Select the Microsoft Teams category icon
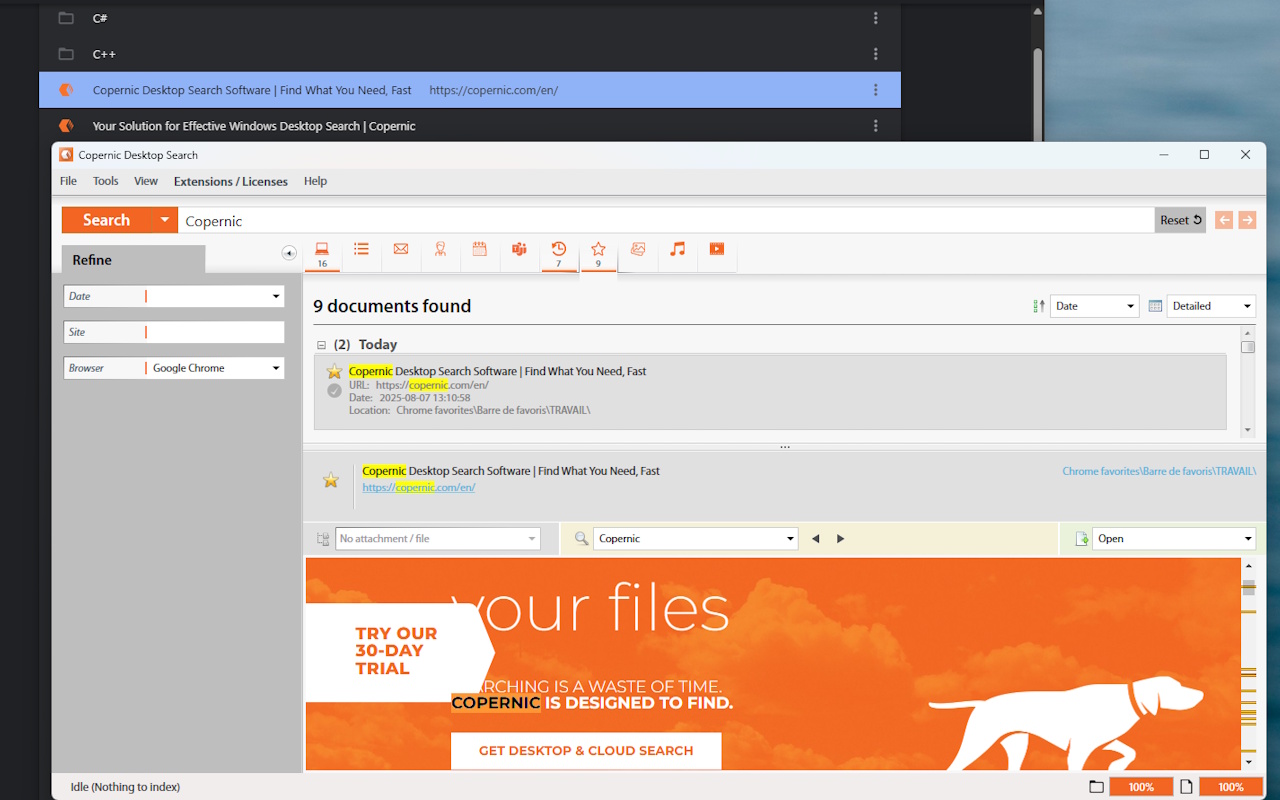1280x800 pixels. 519,250
